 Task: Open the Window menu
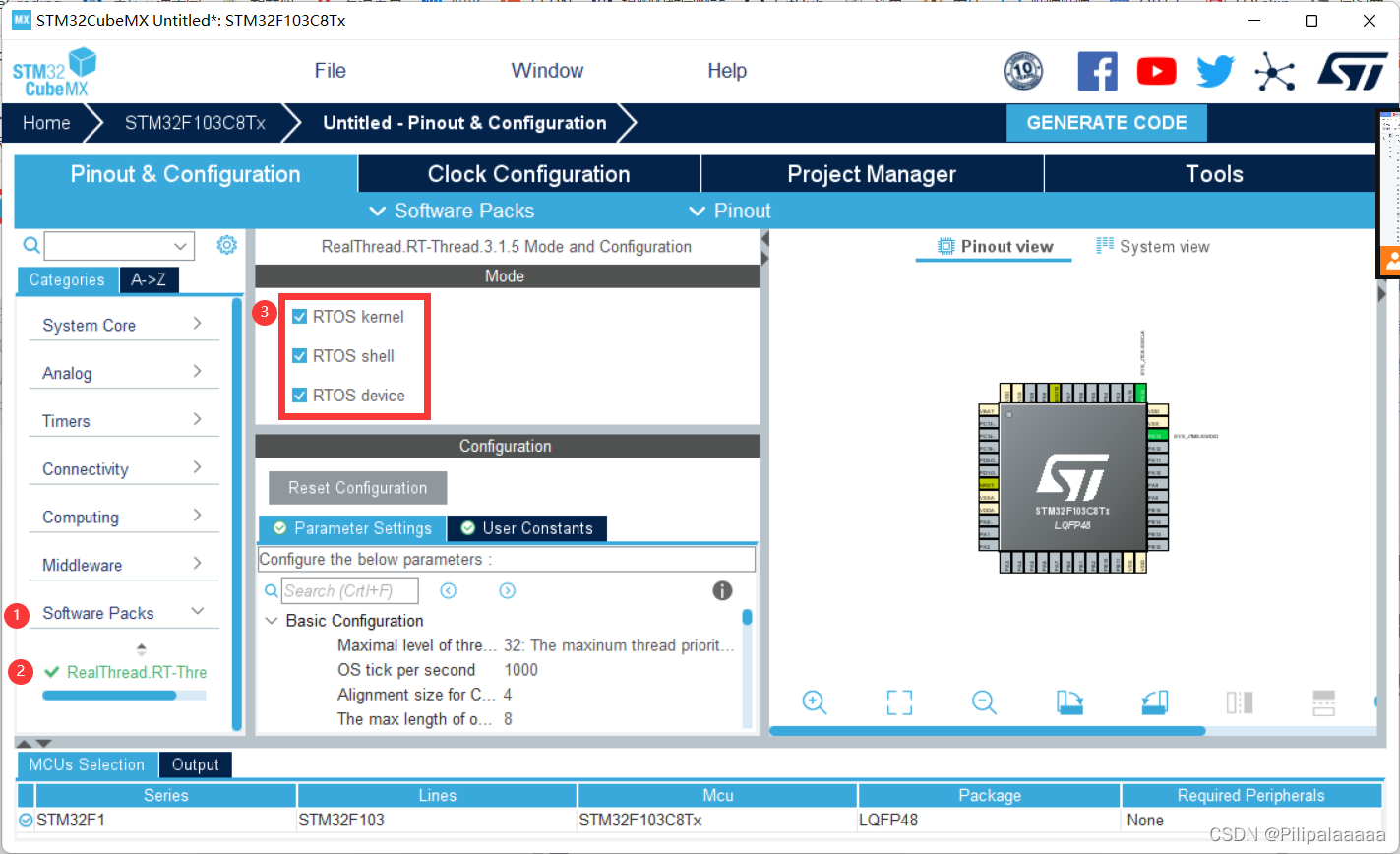point(547,71)
